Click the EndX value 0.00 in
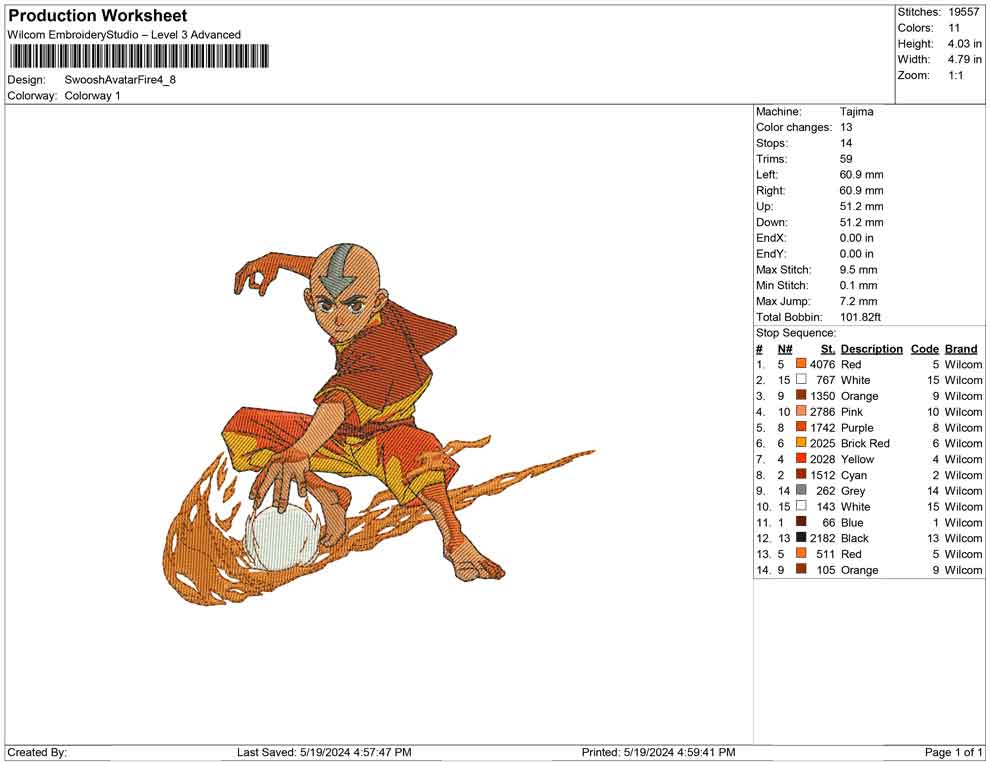 (x=857, y=237)
